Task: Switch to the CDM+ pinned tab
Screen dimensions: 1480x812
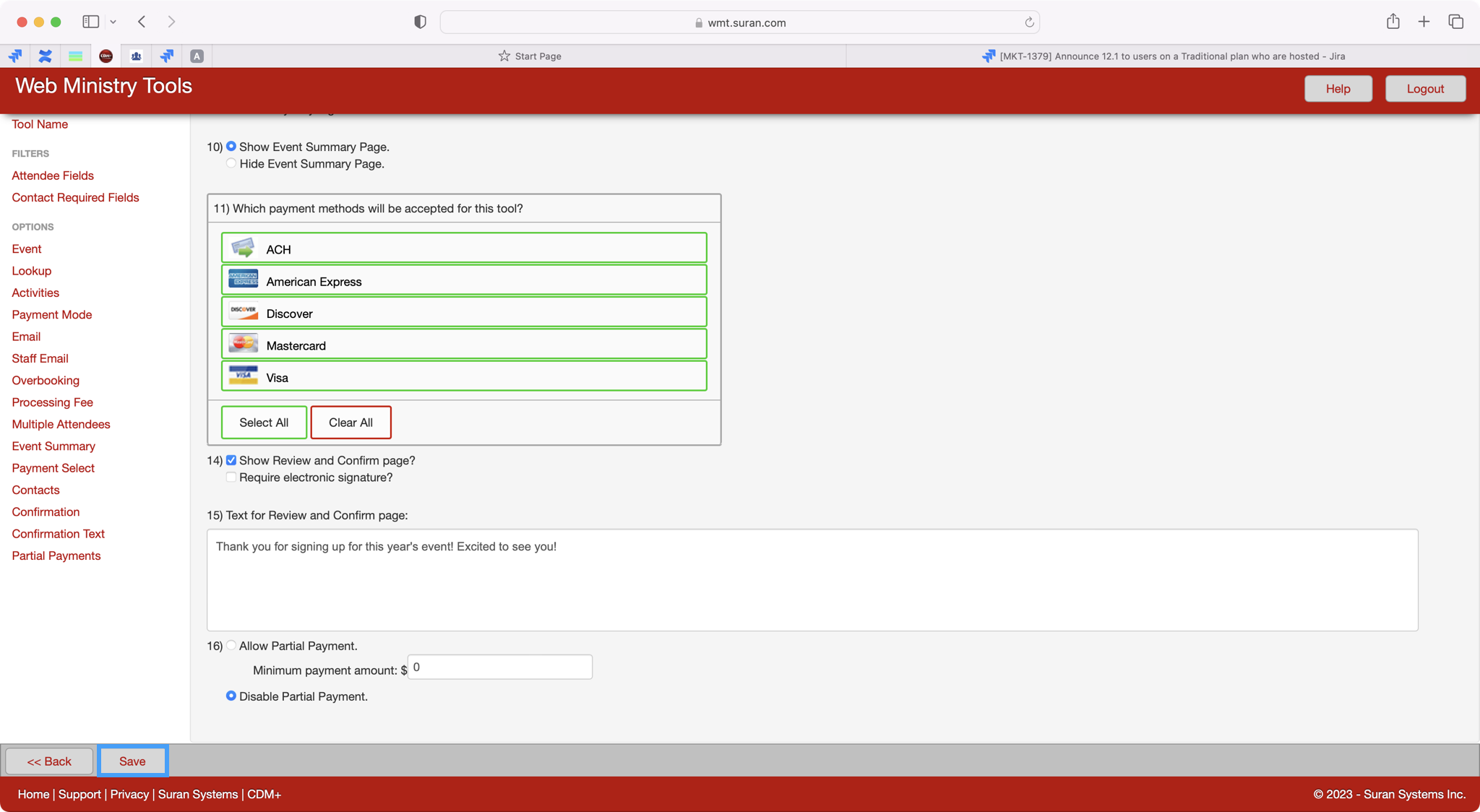Action: (106, 56)
